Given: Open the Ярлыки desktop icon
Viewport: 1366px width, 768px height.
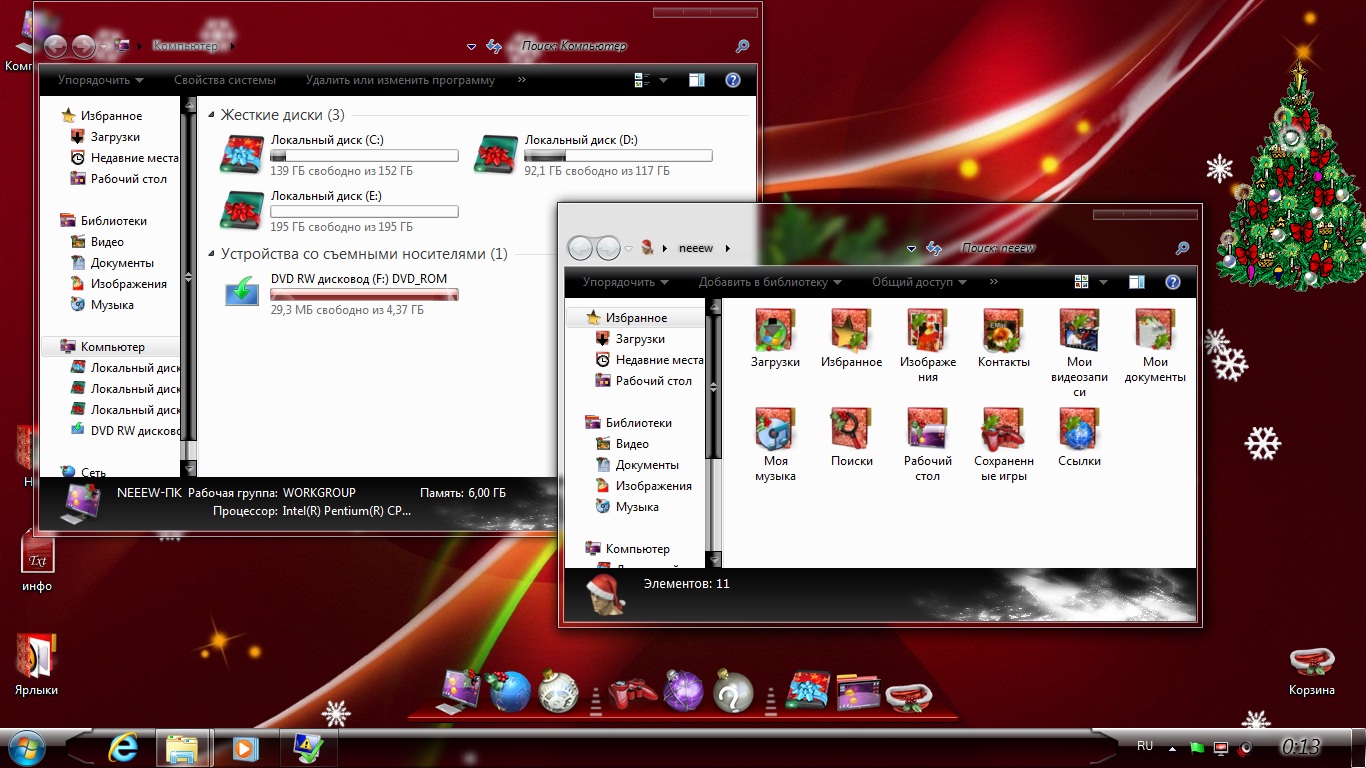Looking at the screenshot, I should coord(36,665).
